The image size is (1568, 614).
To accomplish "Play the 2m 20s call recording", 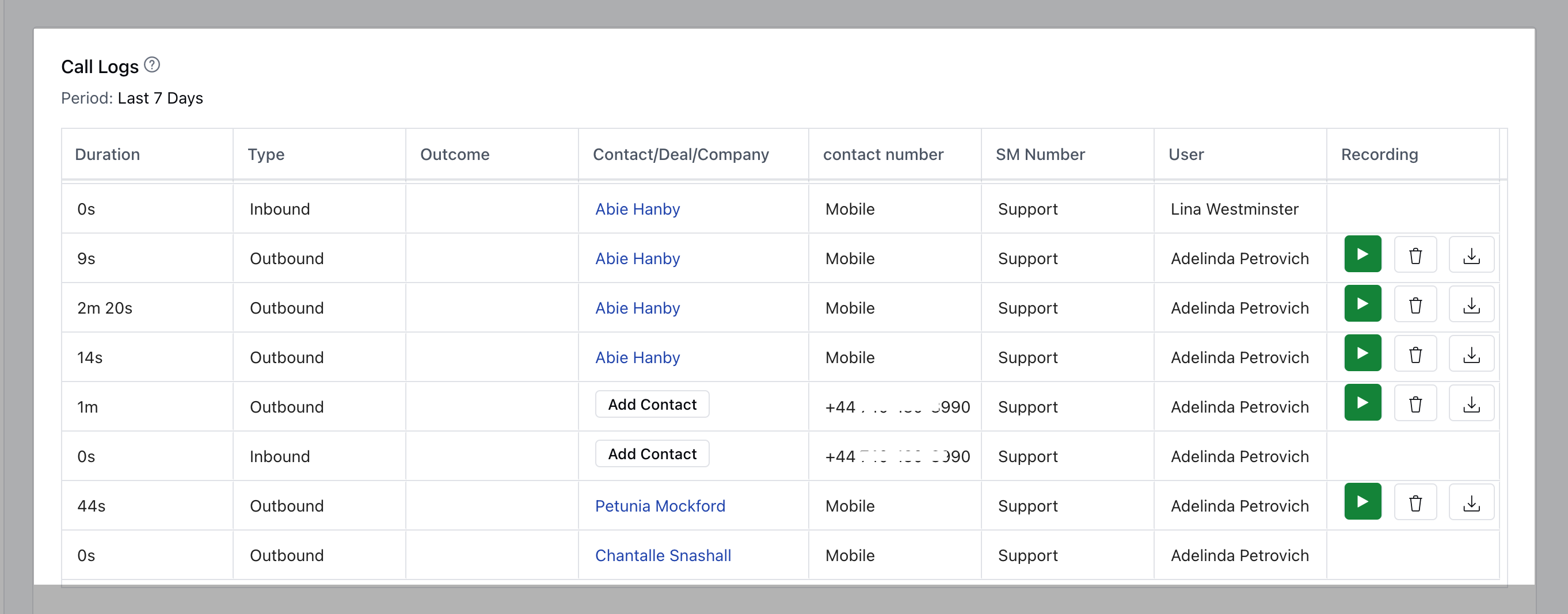I will pyautogui.click(x=1363, y=304).
